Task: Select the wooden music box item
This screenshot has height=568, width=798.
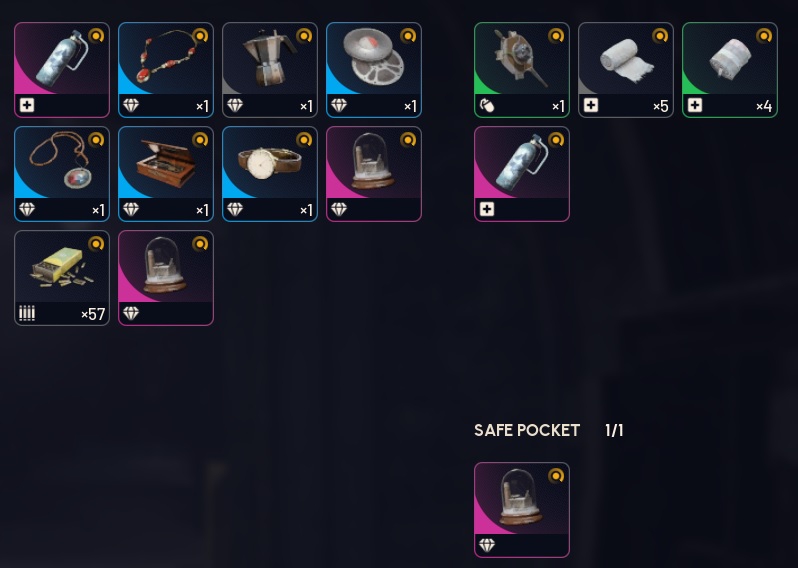Action: point(166,174)
